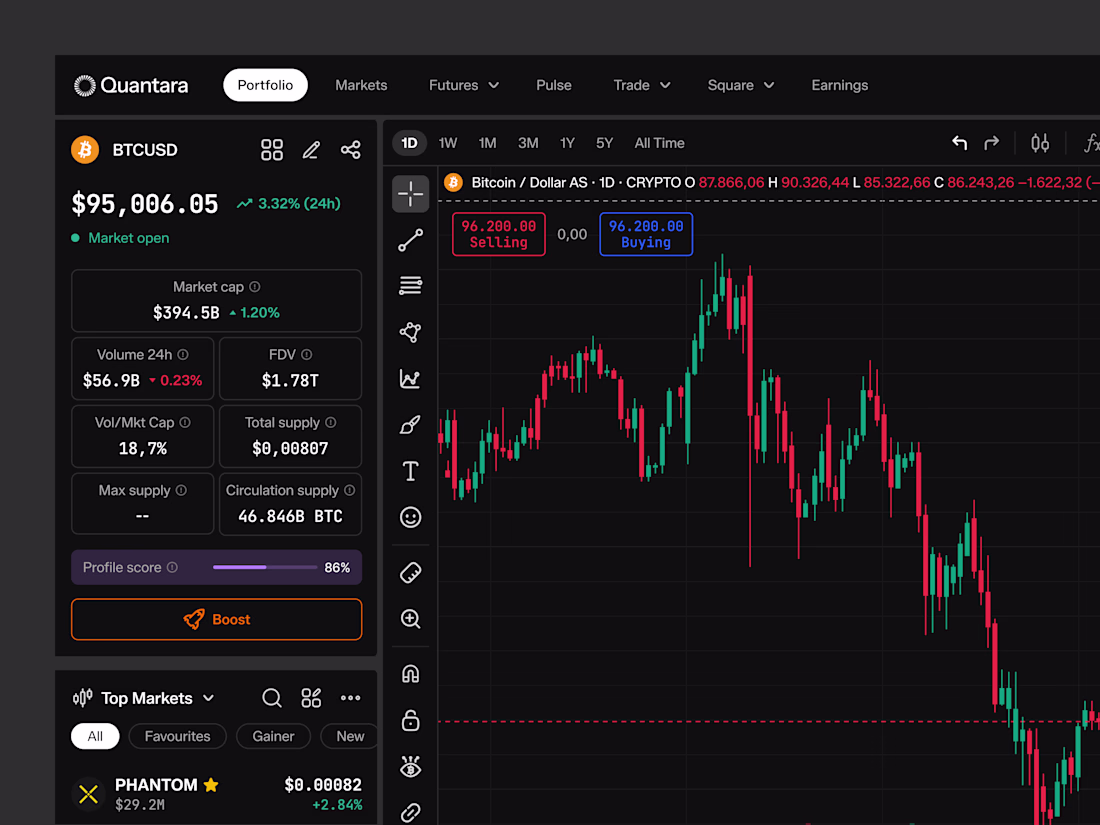The width and height of the screenshot is (1100, 825).
Task: Toggle the PHANTOM favourite star
Action: (211, 785)
